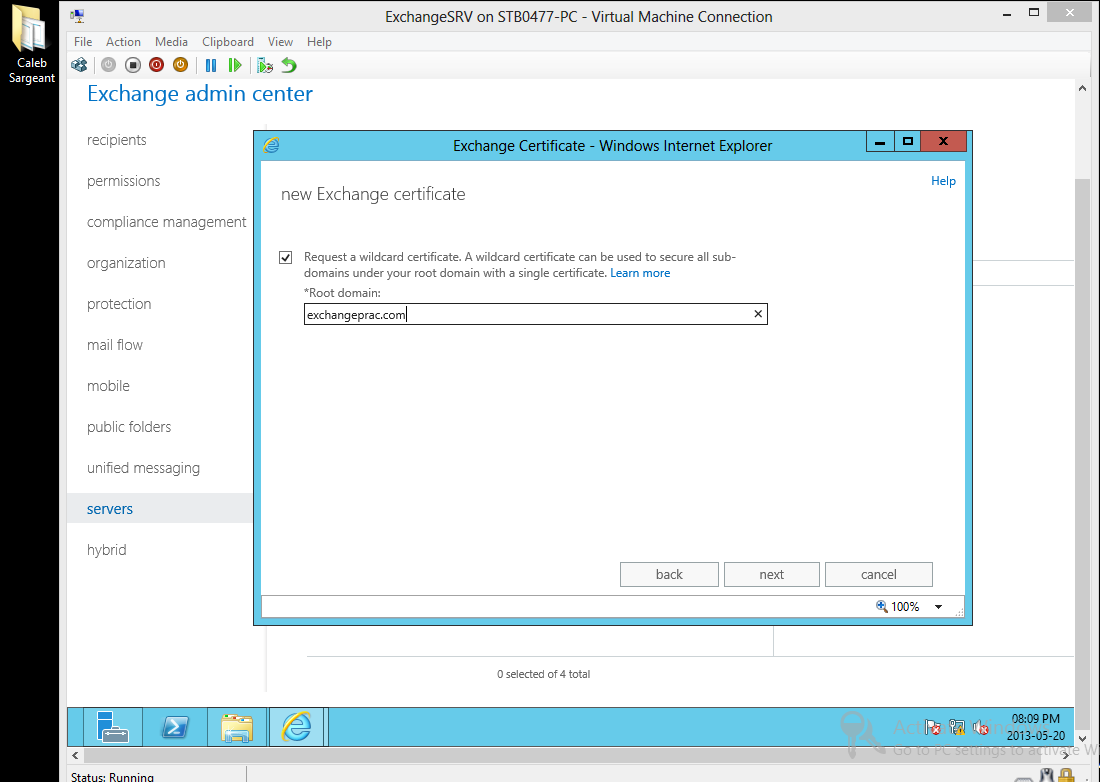Select protection in the sidebar

point(119,304)
